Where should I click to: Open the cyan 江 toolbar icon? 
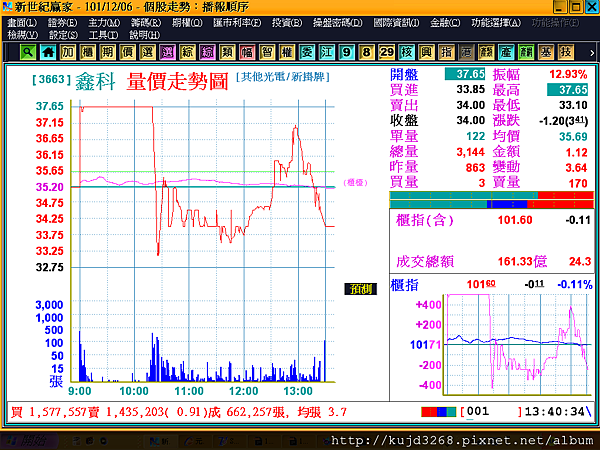tap(327, 52)
